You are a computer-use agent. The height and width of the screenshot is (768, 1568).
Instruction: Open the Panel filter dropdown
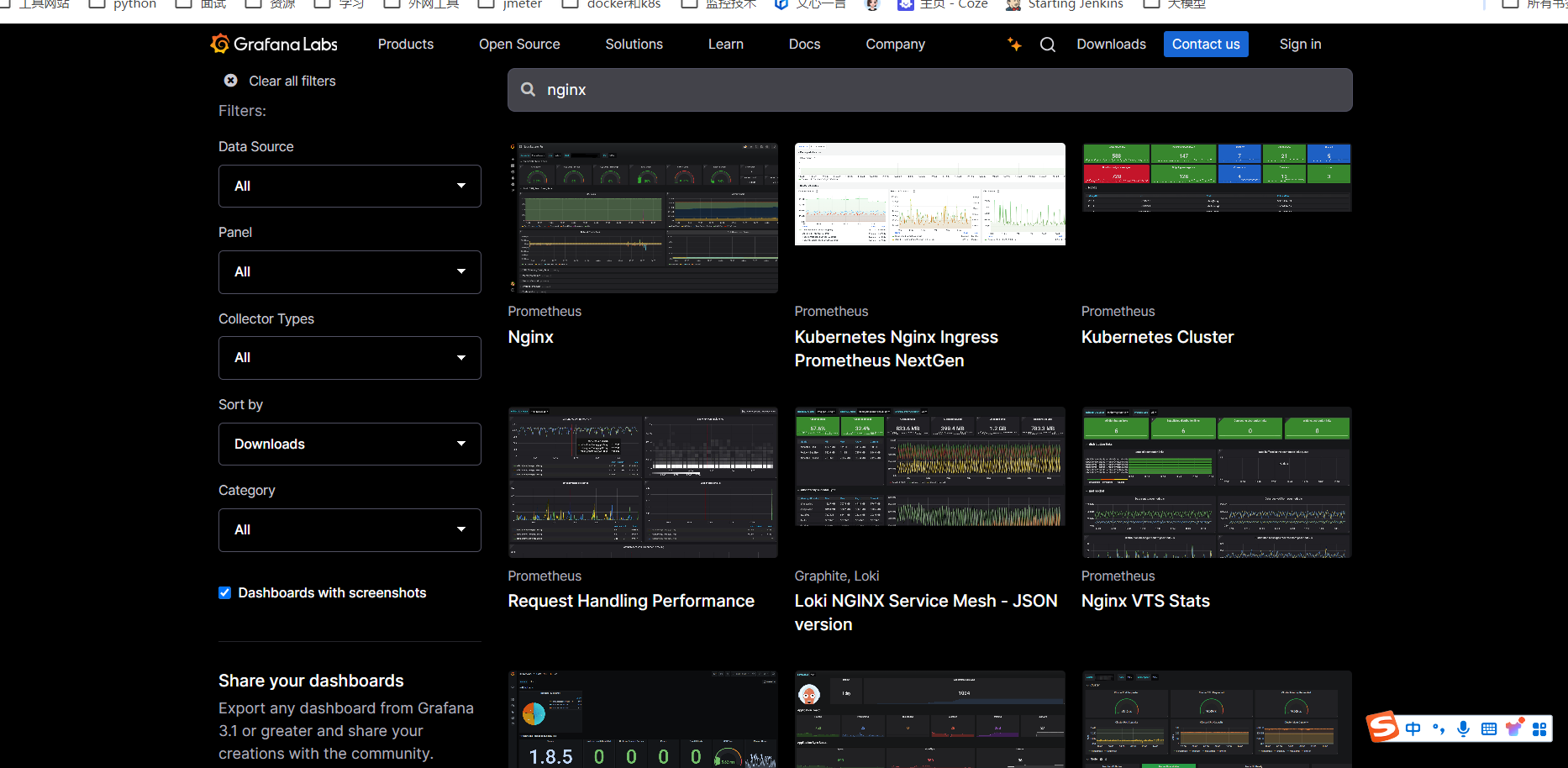pyautogui.click(x=350, y=272)
